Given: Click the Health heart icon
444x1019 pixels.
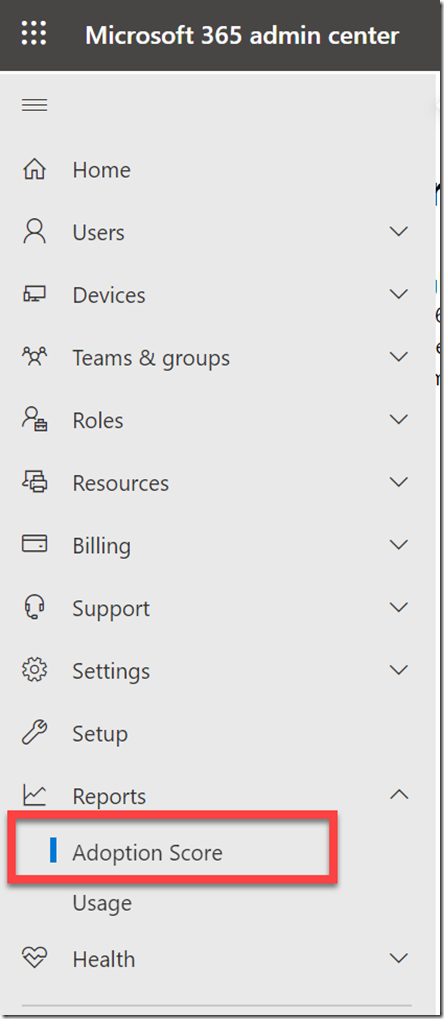Looking at the screenshot, I should [x=34, y=958].
